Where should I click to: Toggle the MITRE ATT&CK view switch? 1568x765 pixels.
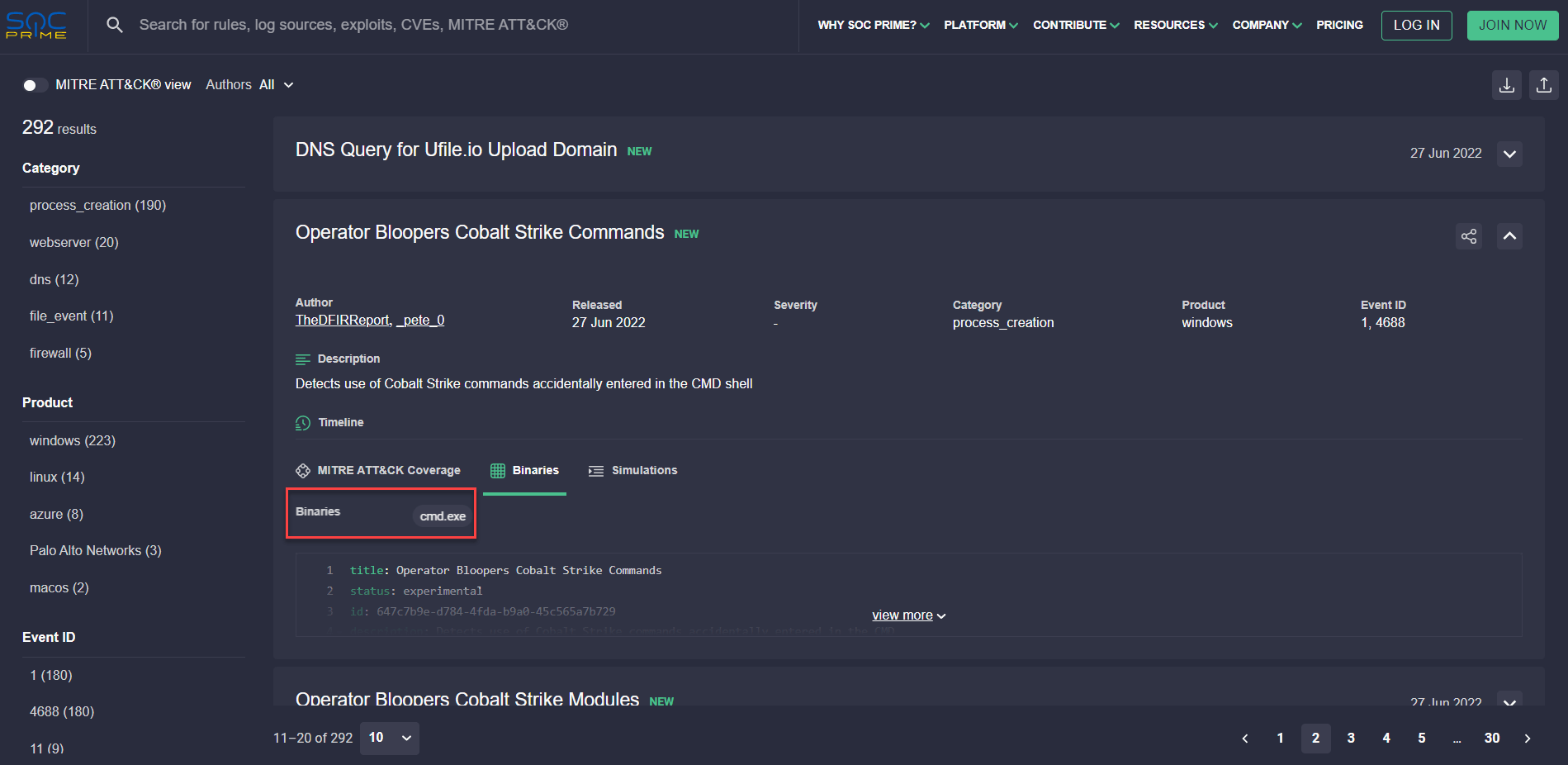click(34, 85)
